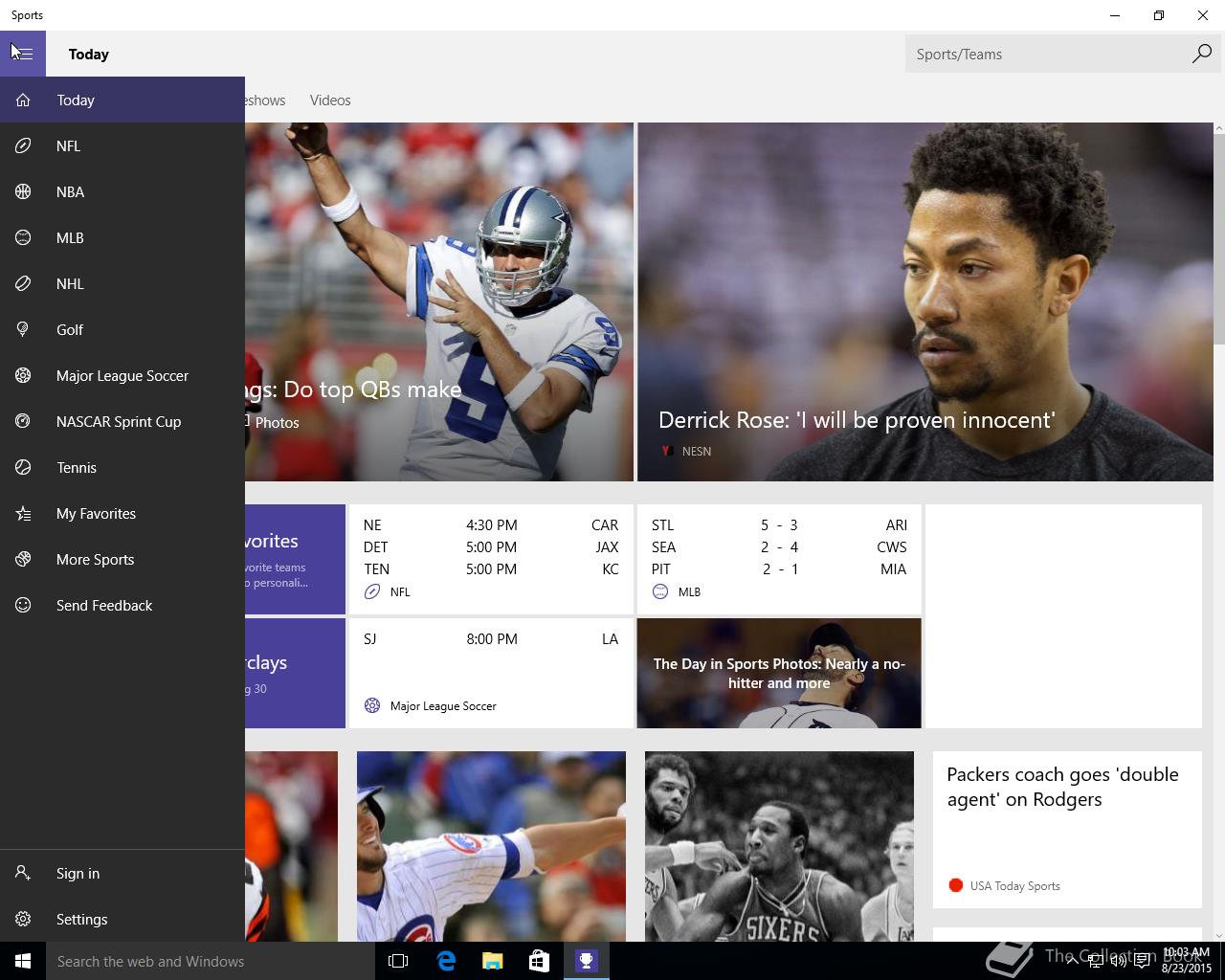This screenshot has width=1225, height=980.
Task: Open Settings label in sidebar
Action: click(x=81, y=919)
